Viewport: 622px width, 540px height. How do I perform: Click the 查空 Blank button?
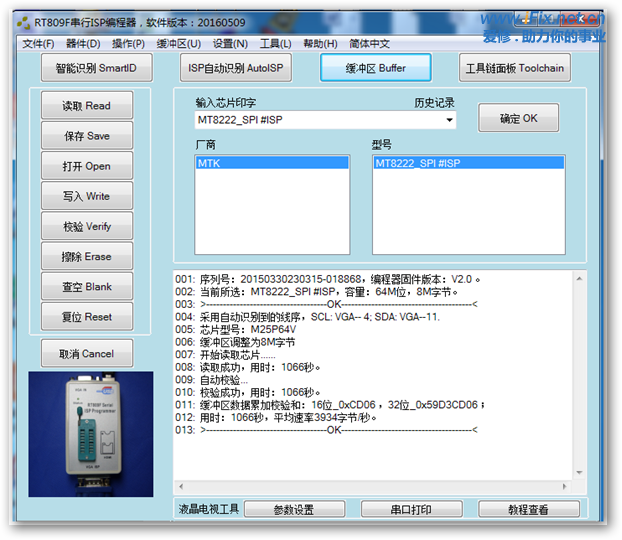[87, 286]
